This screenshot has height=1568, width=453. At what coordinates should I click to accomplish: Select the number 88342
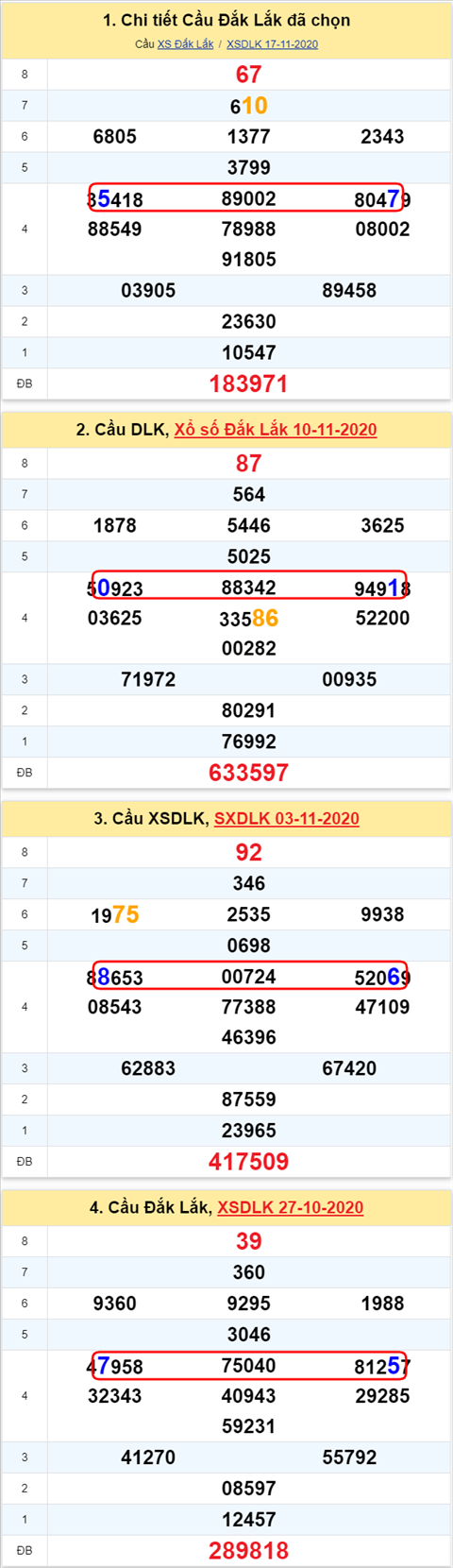click(x=249, y=588)
